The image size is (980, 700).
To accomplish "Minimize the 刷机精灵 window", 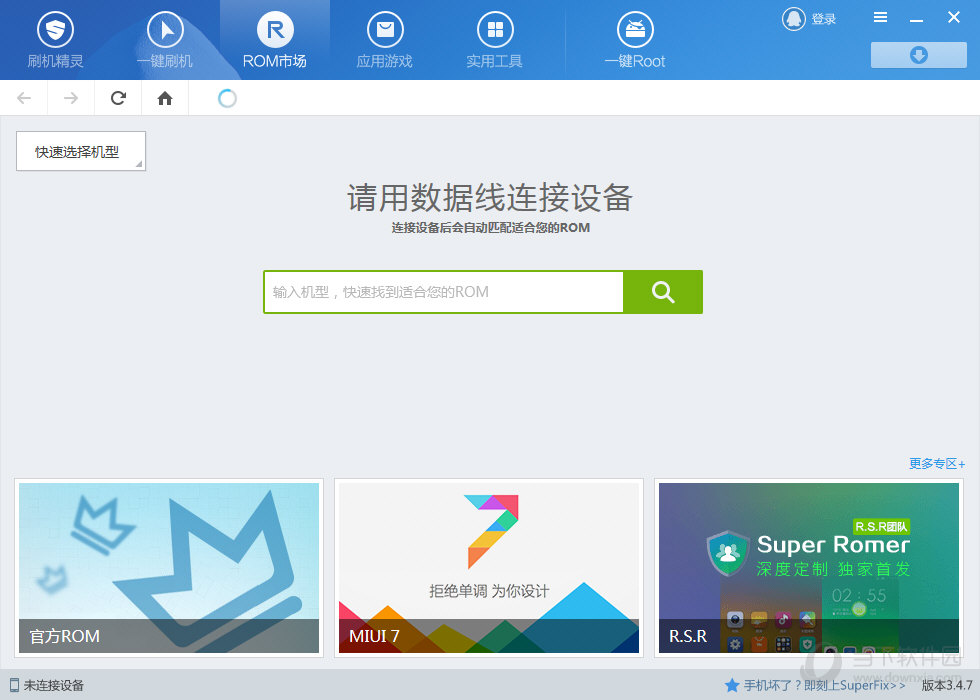I will click(x=916, y=19).
